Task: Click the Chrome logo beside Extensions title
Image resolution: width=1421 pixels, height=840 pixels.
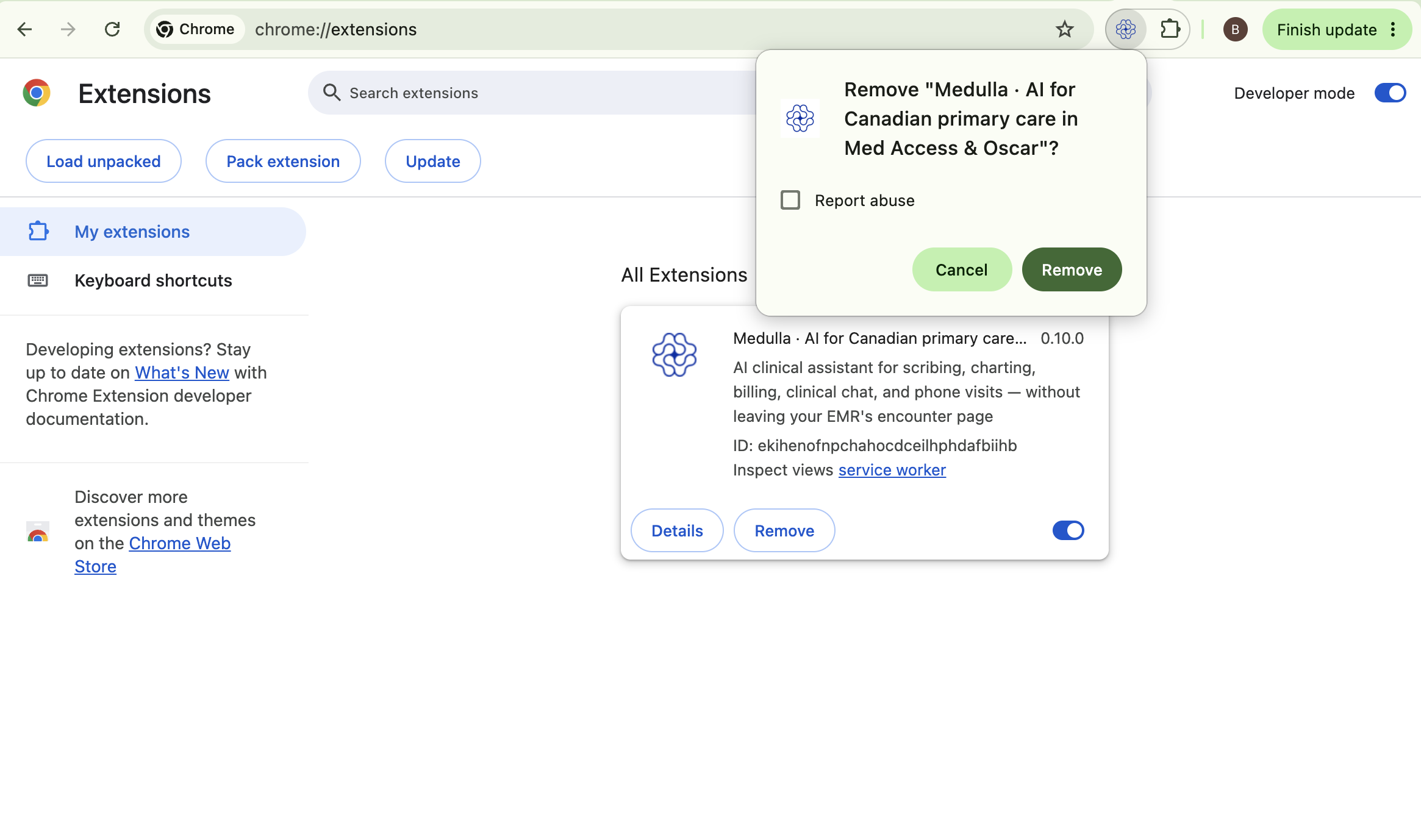Action: tap(37, 93)
